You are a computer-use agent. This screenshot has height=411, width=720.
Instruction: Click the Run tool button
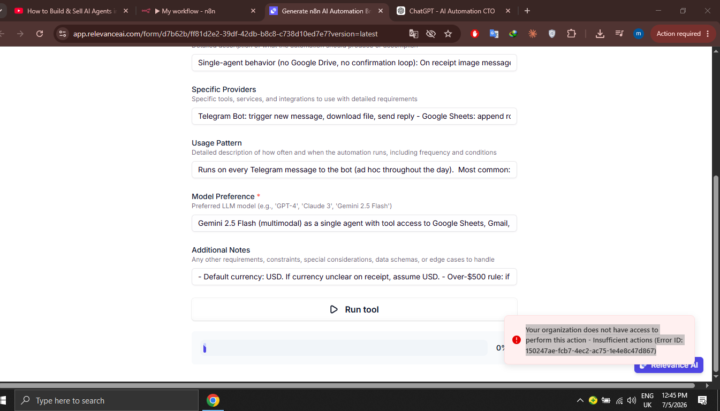354,310
